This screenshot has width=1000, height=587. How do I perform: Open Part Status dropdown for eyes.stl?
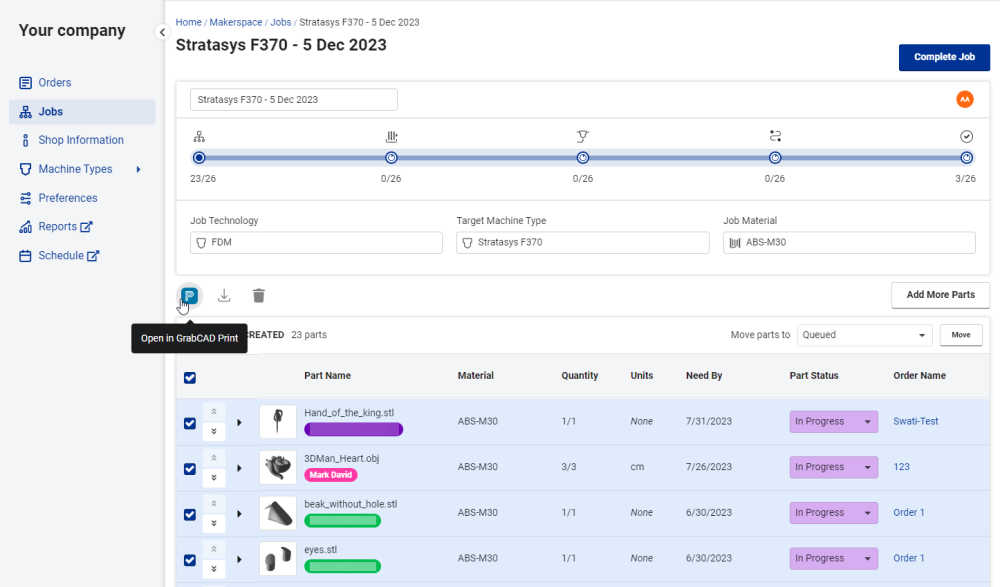(x=834, y=558)
